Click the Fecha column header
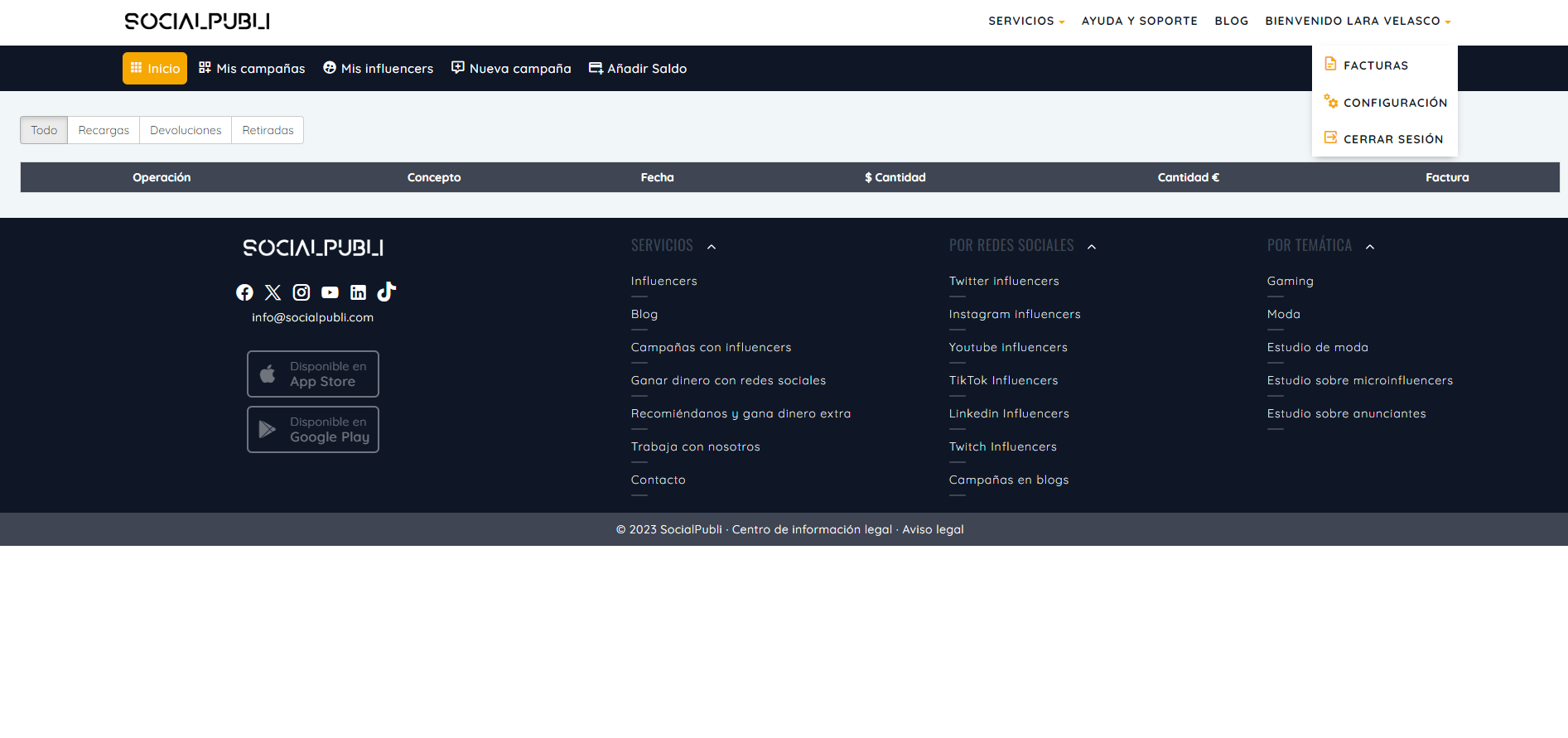The image size is (1568, 738). click(657, 177)
